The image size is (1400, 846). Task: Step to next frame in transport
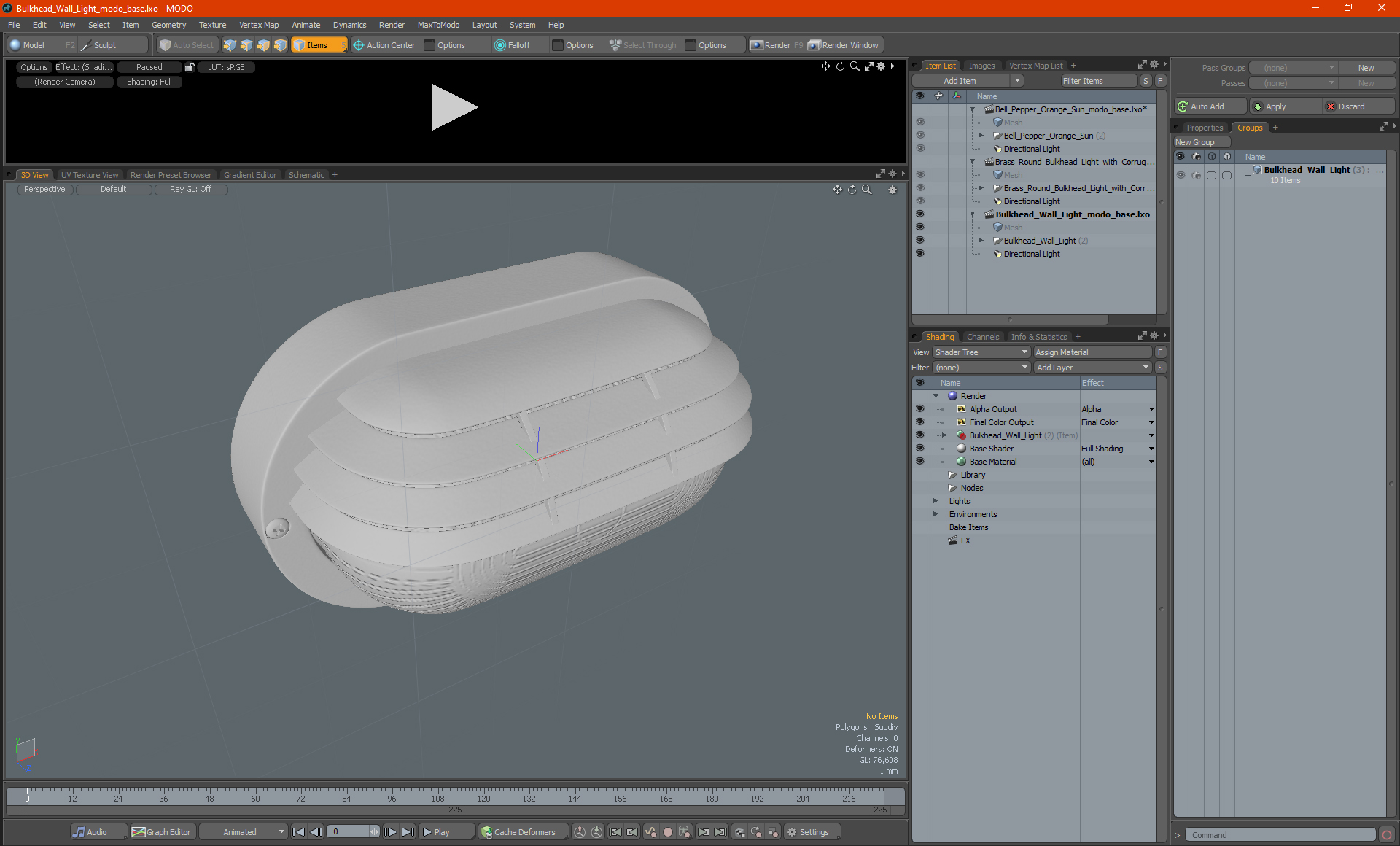(x=391, y=832)
